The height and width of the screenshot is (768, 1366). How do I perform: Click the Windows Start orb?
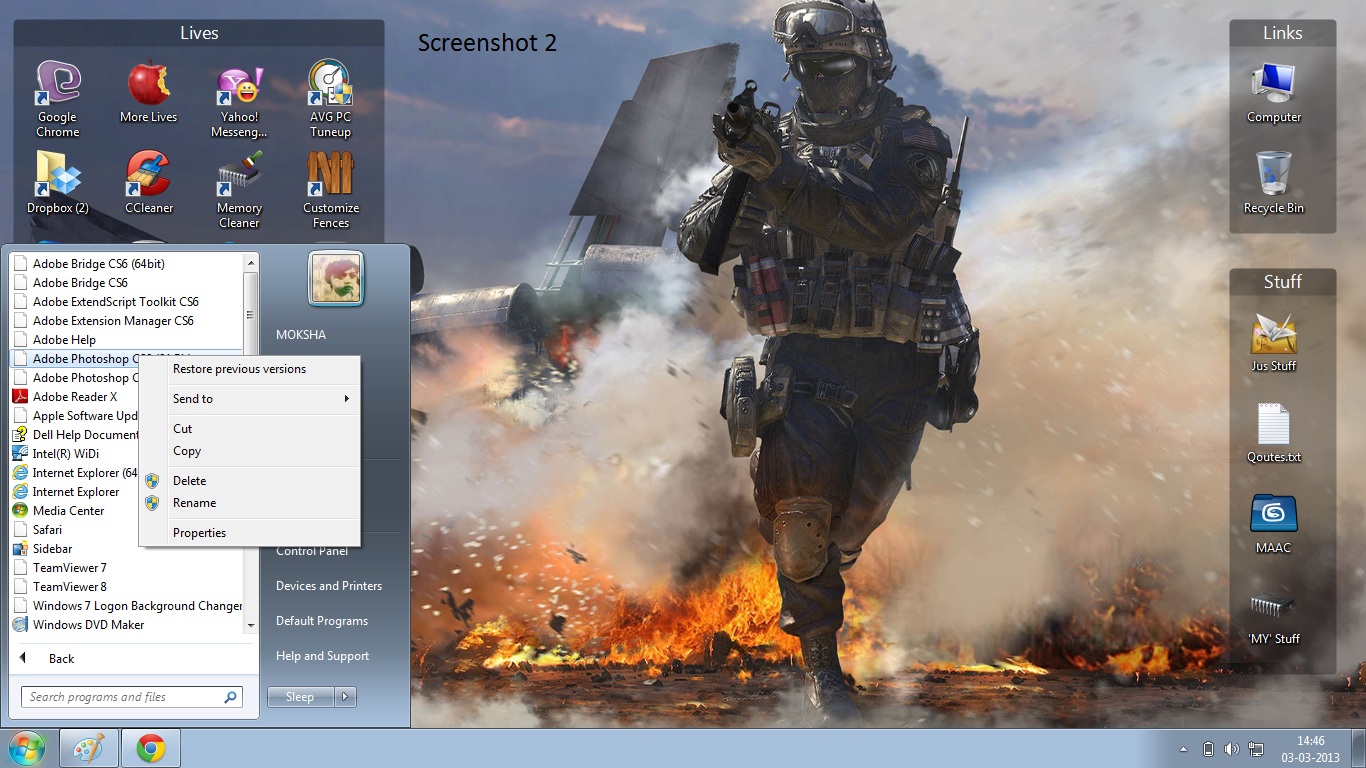click(27, 748)
